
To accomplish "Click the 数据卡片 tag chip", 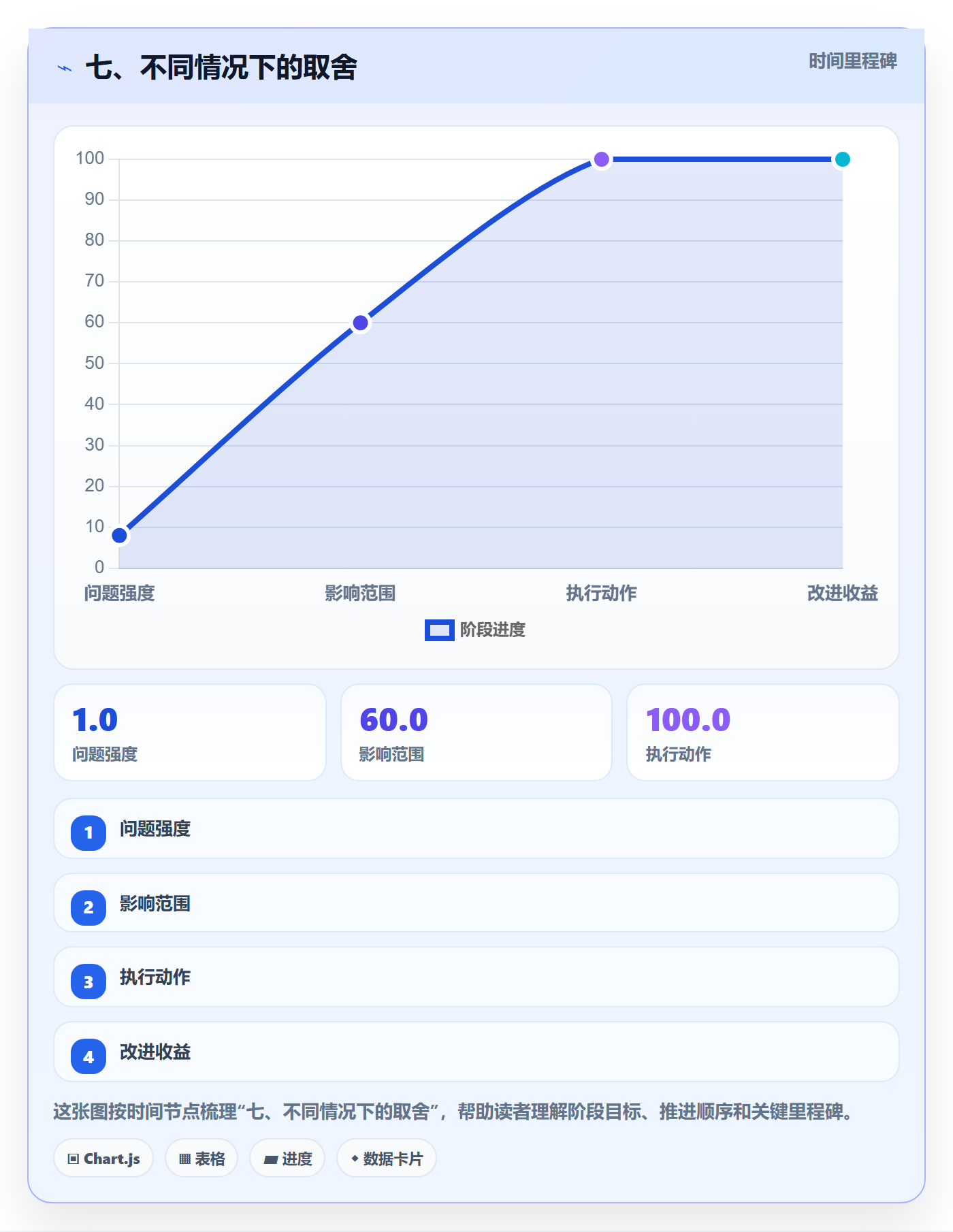I will coord(387,1158).
